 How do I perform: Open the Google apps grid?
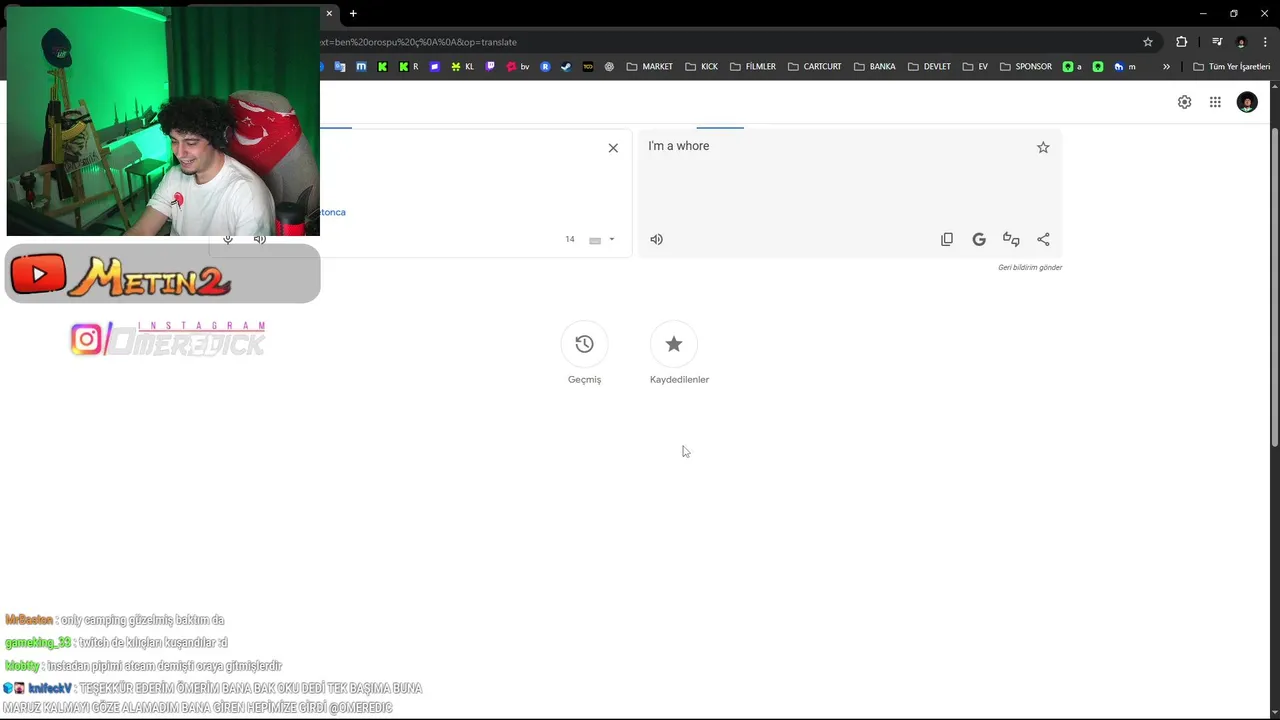click(x=1215, y=102)
